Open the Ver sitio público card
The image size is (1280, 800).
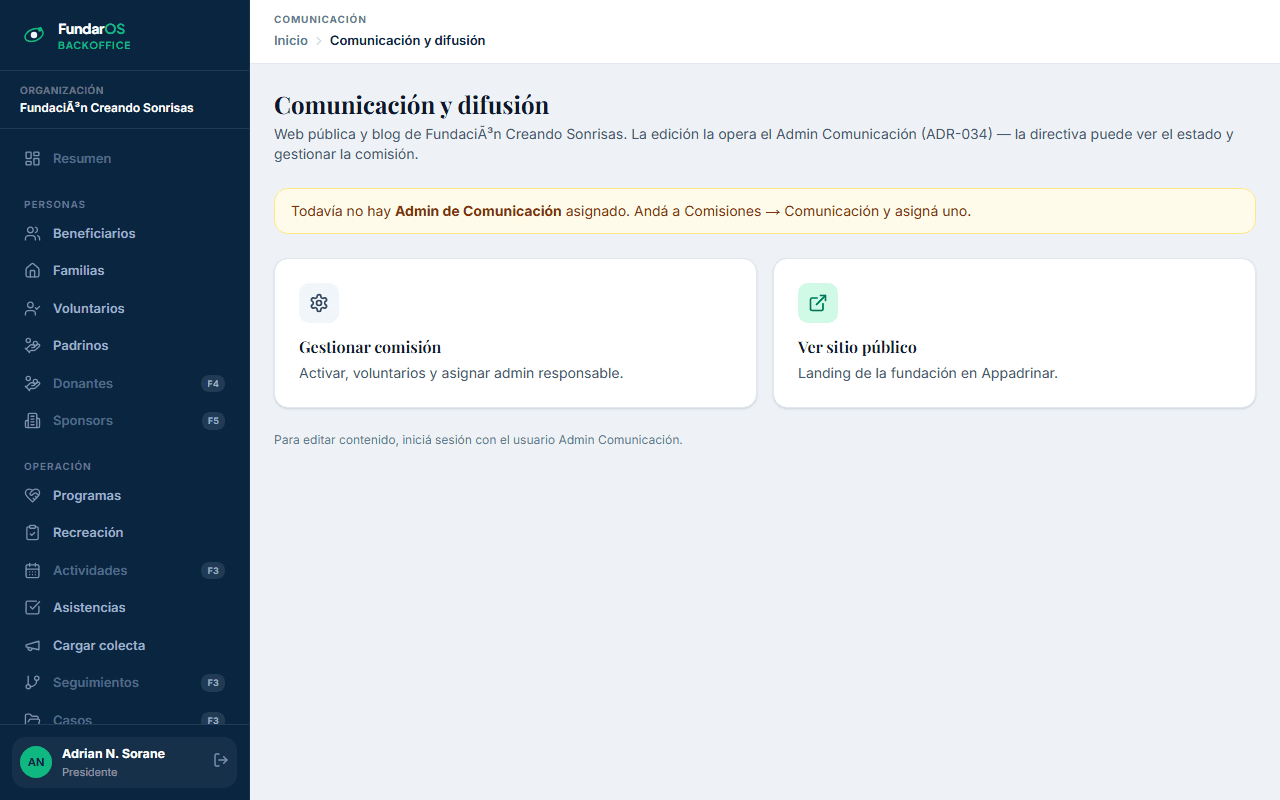pos(1014,333)
